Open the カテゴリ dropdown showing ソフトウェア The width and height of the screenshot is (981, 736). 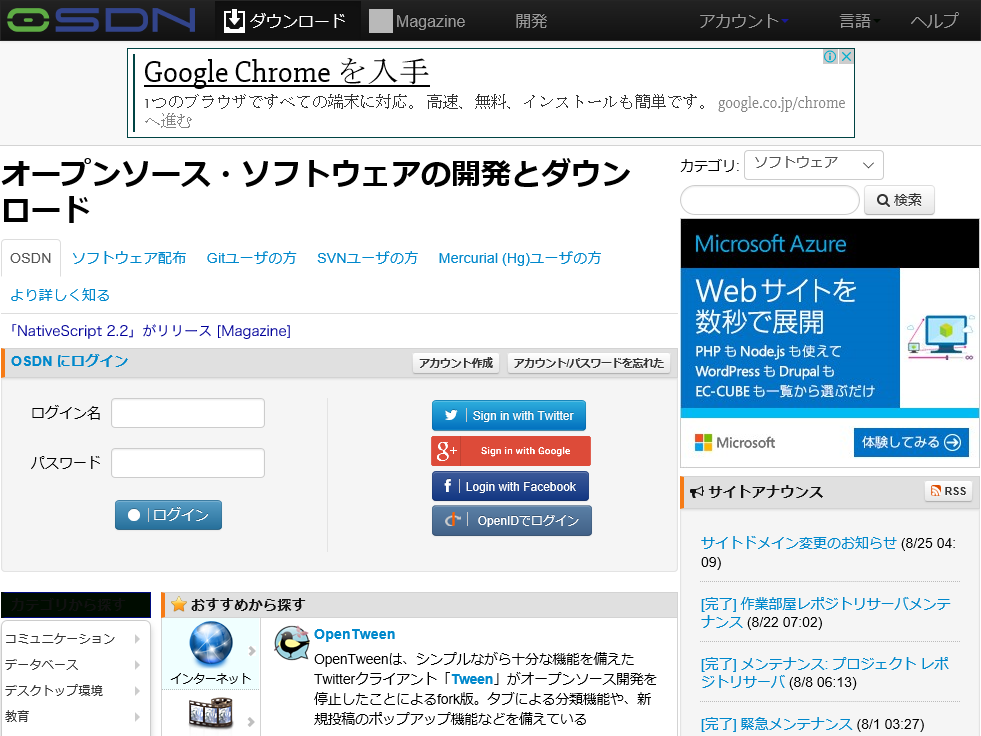813,164
